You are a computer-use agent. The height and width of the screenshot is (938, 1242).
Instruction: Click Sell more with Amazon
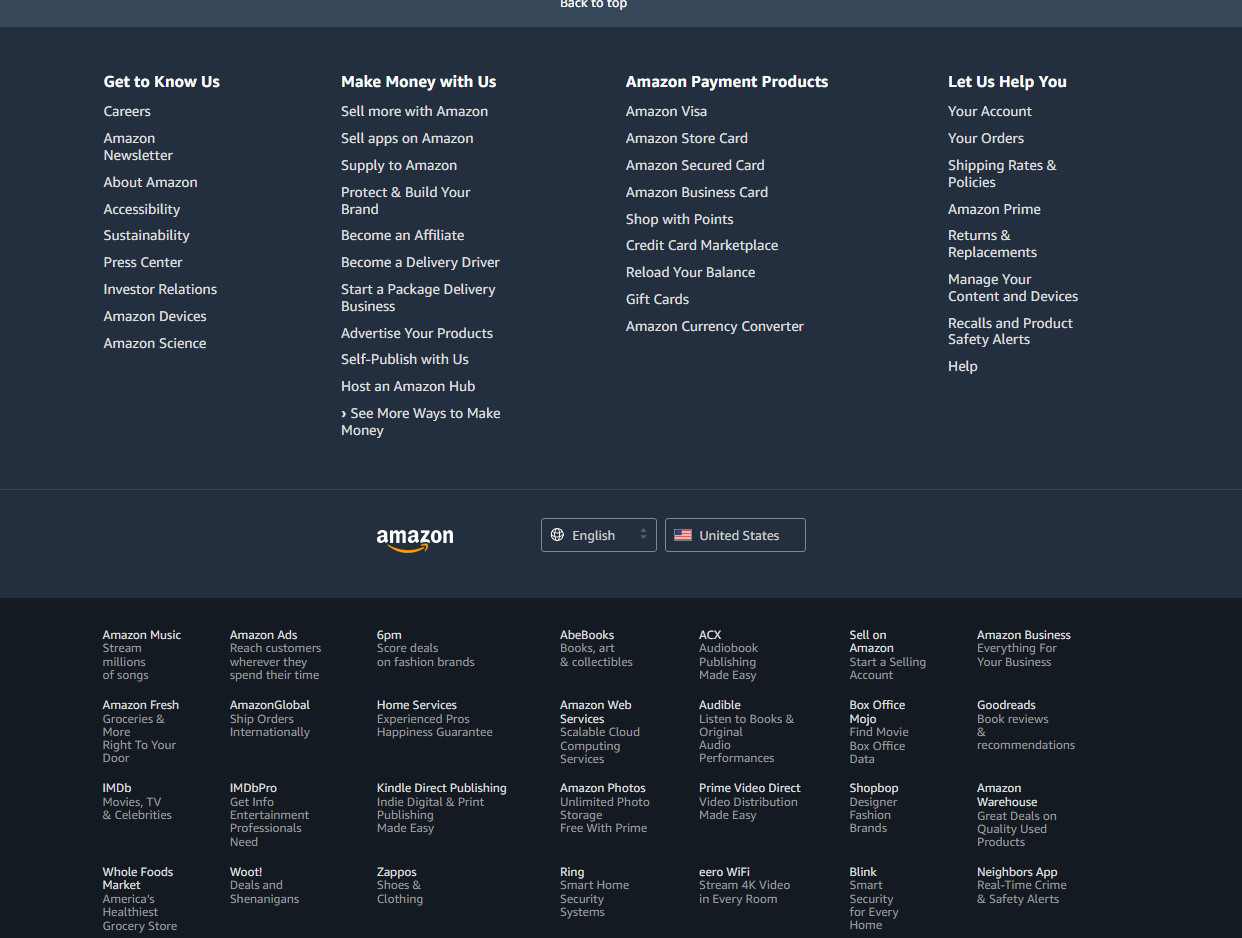pos(415,111)
